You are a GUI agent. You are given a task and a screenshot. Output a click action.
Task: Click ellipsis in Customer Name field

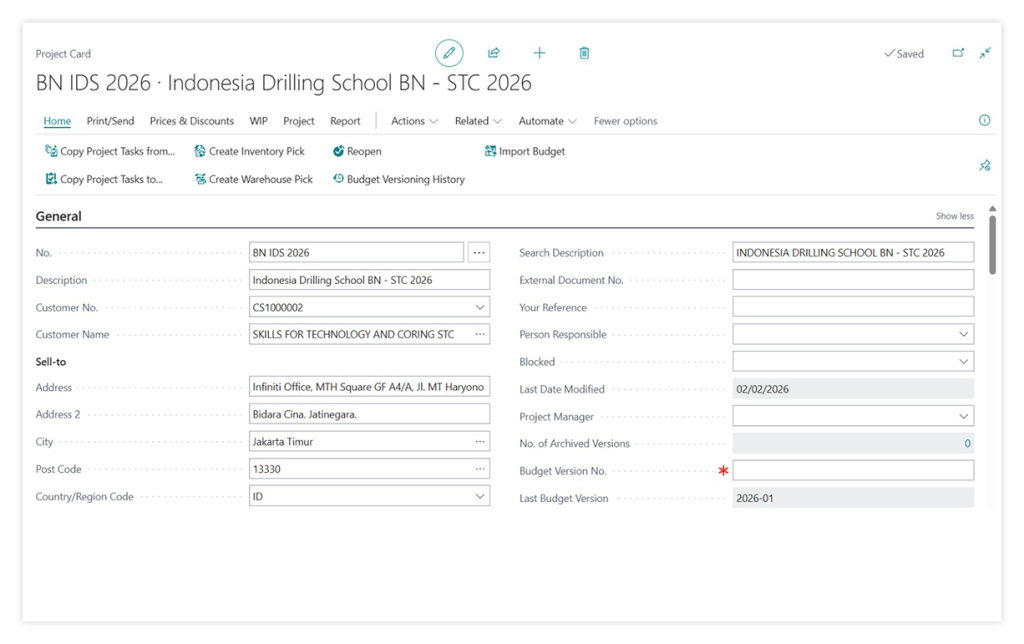(x=480, y=334)
